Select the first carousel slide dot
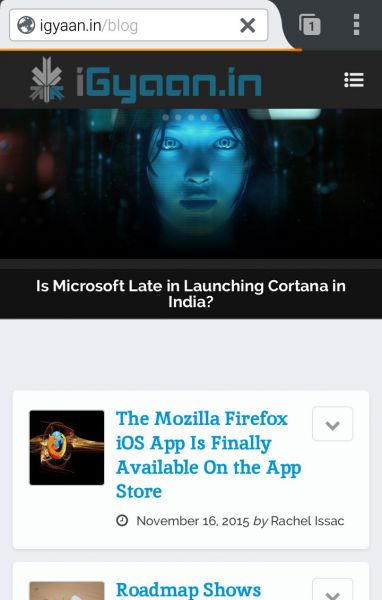Image resolution: width=382 pixels, height=600 pixels. [x=166, y=117]
